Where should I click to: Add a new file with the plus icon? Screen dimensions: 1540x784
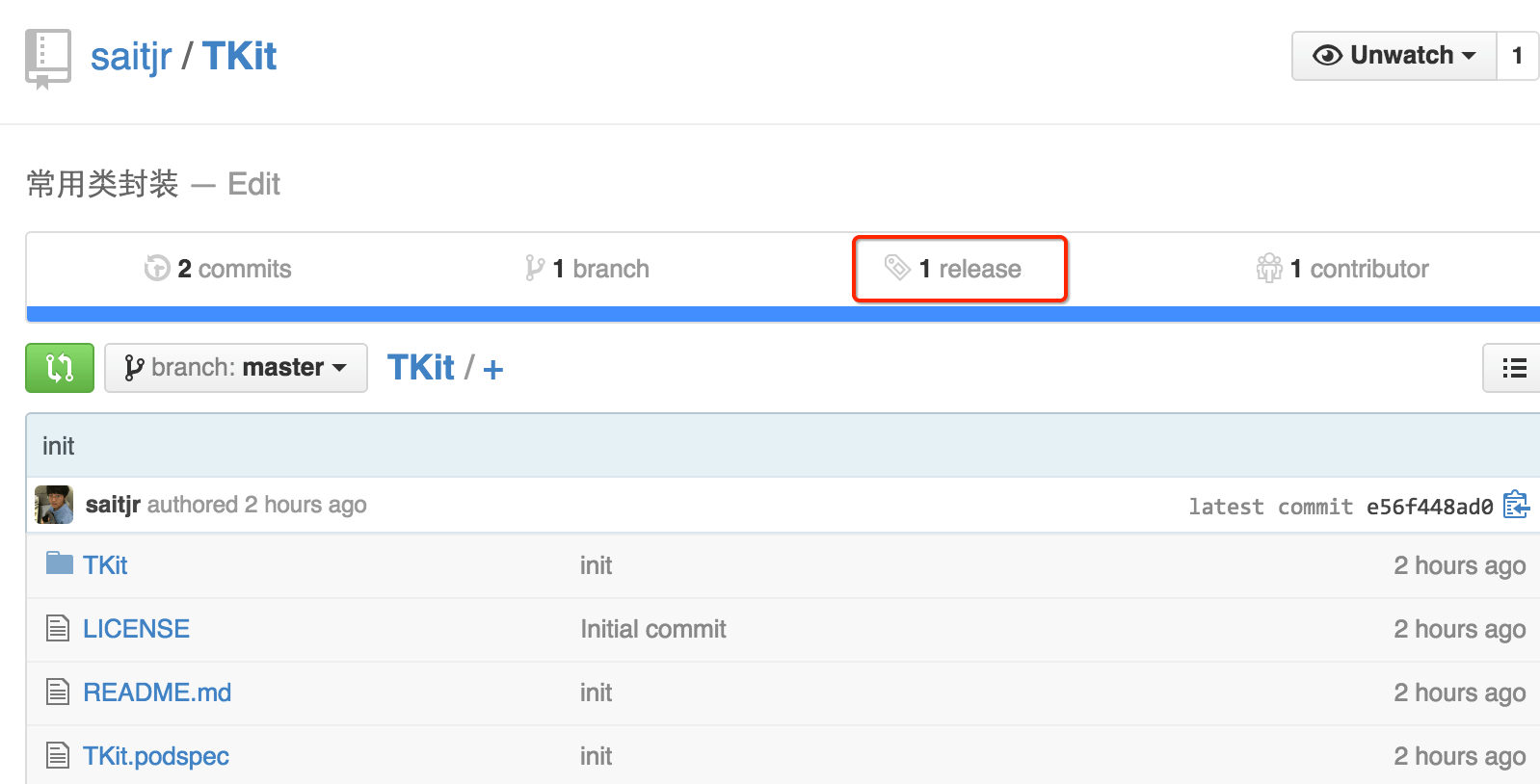492,370
